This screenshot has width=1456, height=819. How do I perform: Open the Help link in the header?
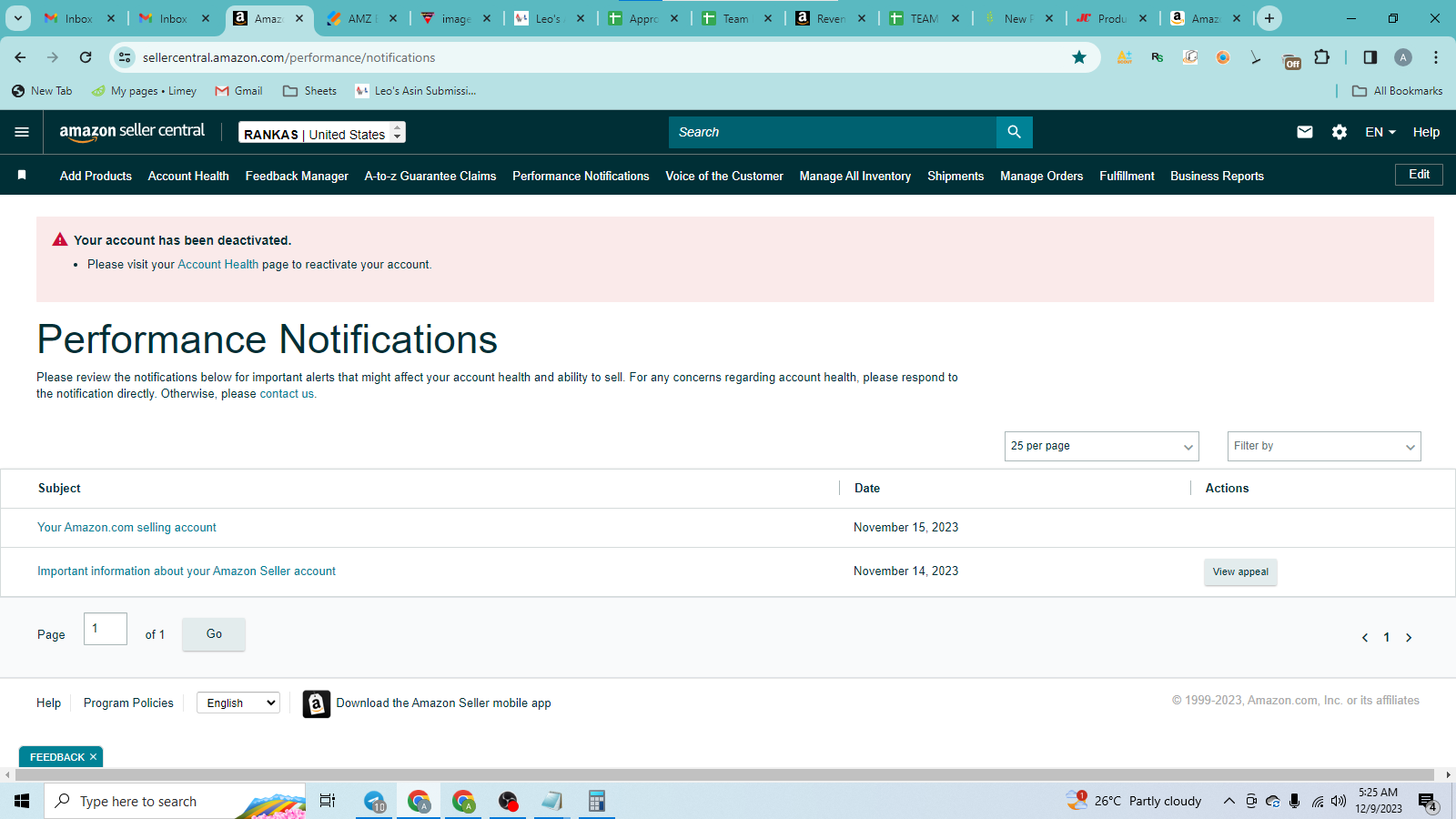coord(1426,132)
